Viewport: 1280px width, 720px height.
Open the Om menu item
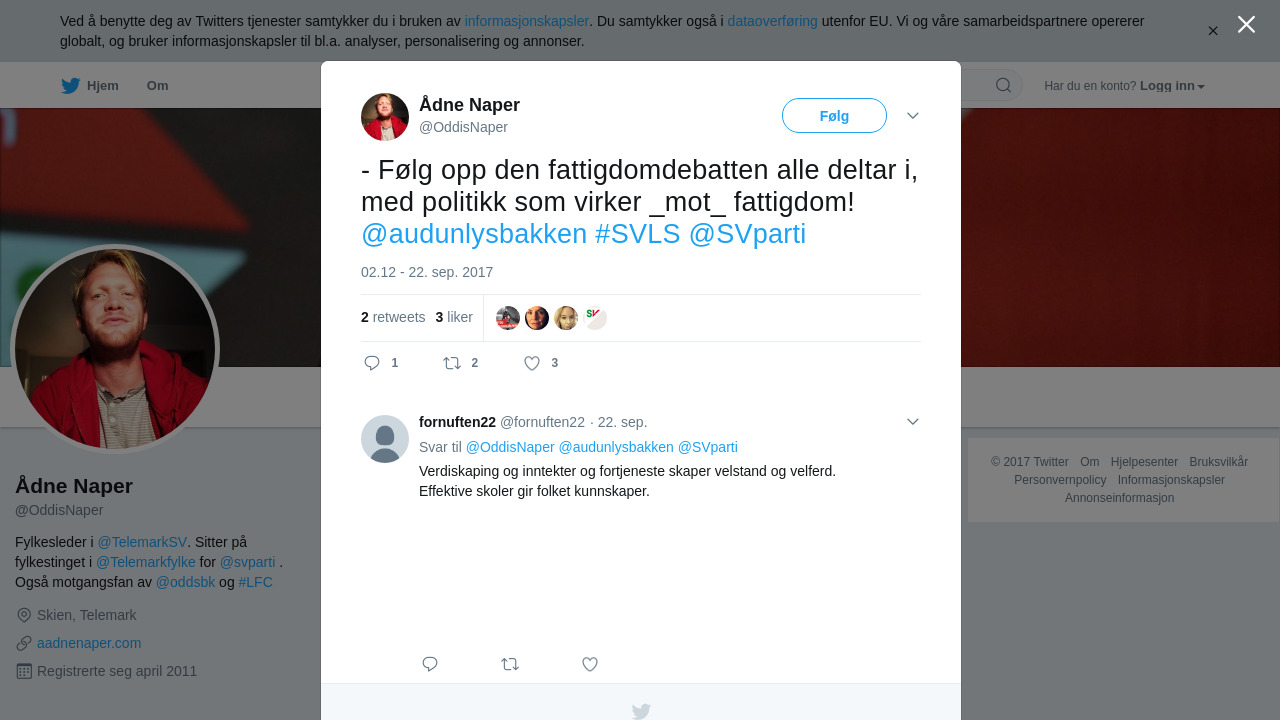157,86
